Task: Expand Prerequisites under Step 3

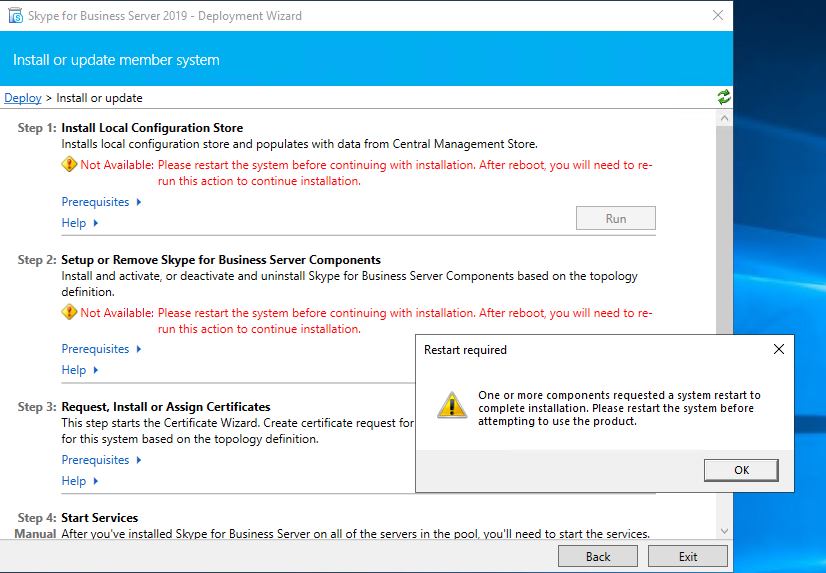Action: pyautogui.click(x=101, y=460)
